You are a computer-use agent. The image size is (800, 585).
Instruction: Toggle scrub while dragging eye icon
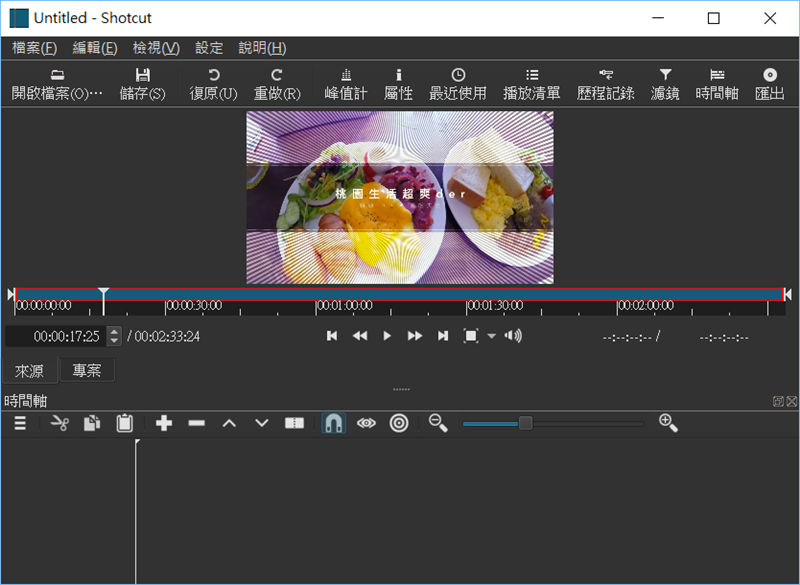click(x=367, y=423)
